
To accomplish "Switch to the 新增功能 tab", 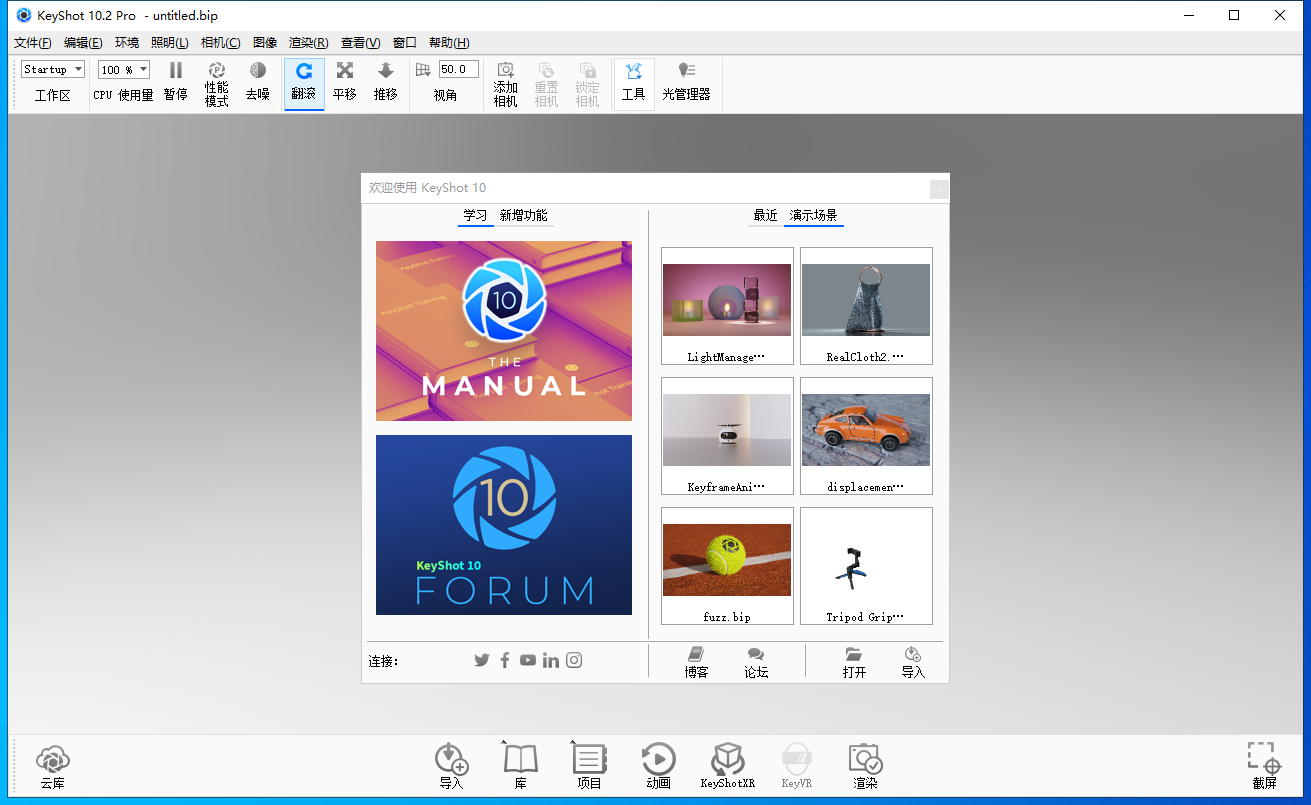I will tap(524, 216).
